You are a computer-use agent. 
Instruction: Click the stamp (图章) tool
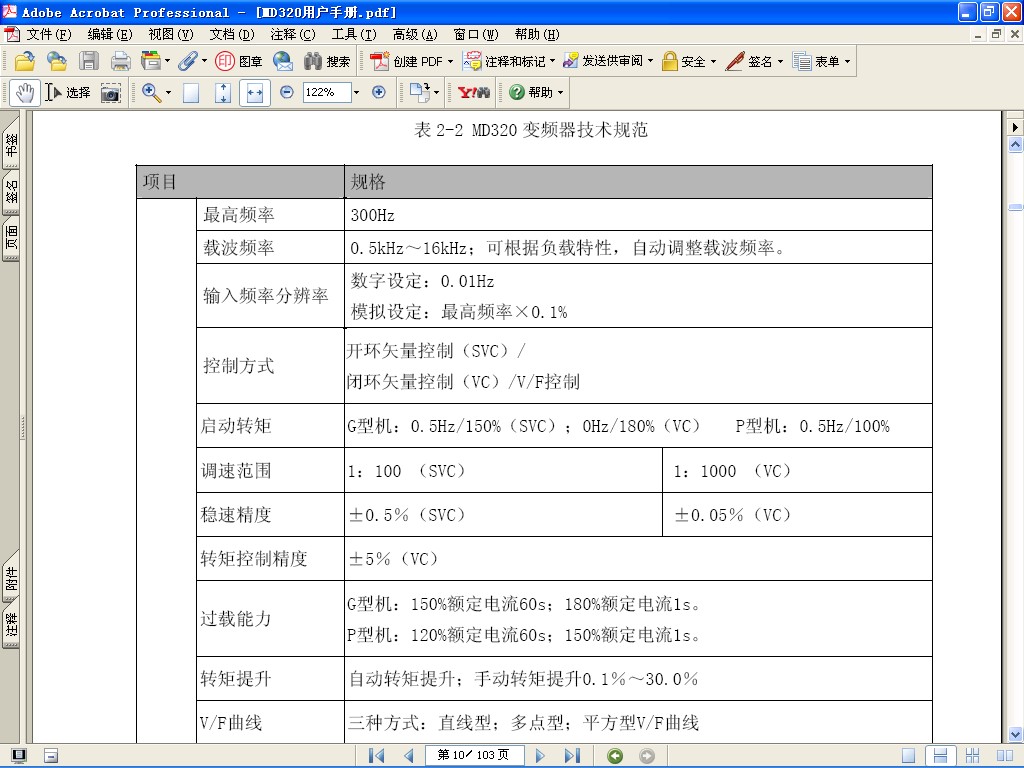[x=238, y=61]
